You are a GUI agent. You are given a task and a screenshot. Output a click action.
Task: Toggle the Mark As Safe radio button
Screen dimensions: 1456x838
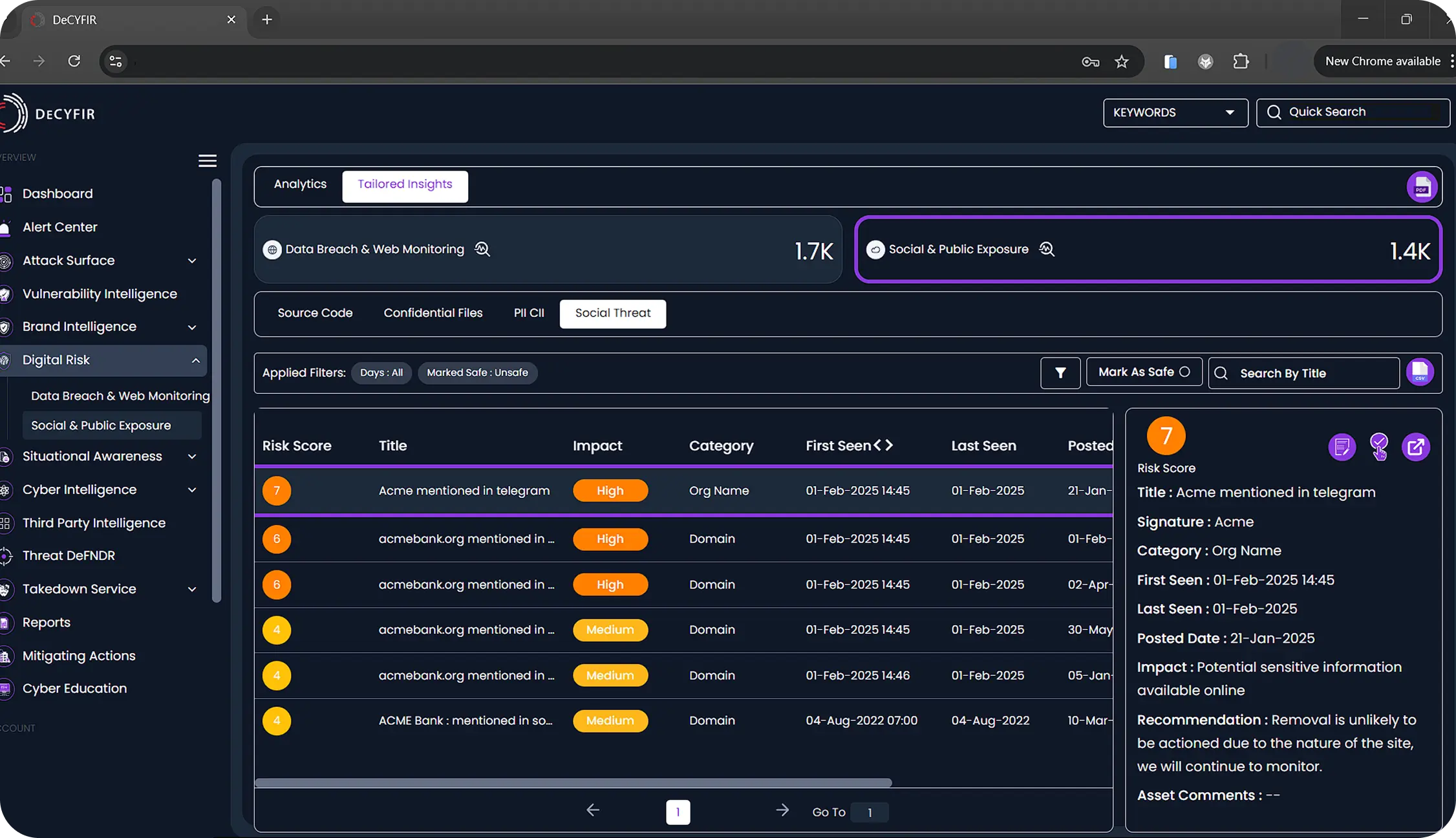(x=1184, y=372)
